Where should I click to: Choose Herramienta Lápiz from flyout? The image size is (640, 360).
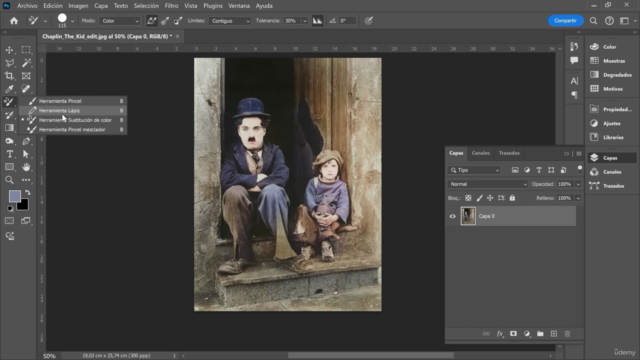click(x=73, y=111)
